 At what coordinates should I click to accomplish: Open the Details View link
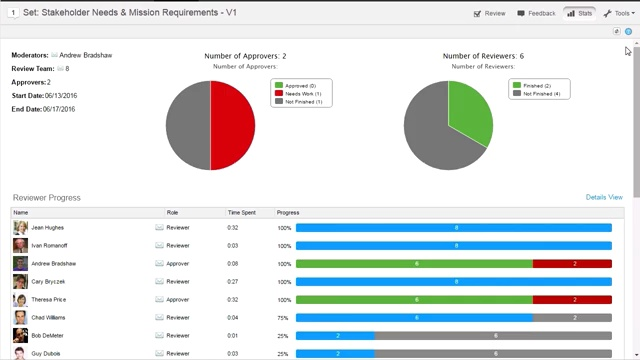click(x=604, y=197)
